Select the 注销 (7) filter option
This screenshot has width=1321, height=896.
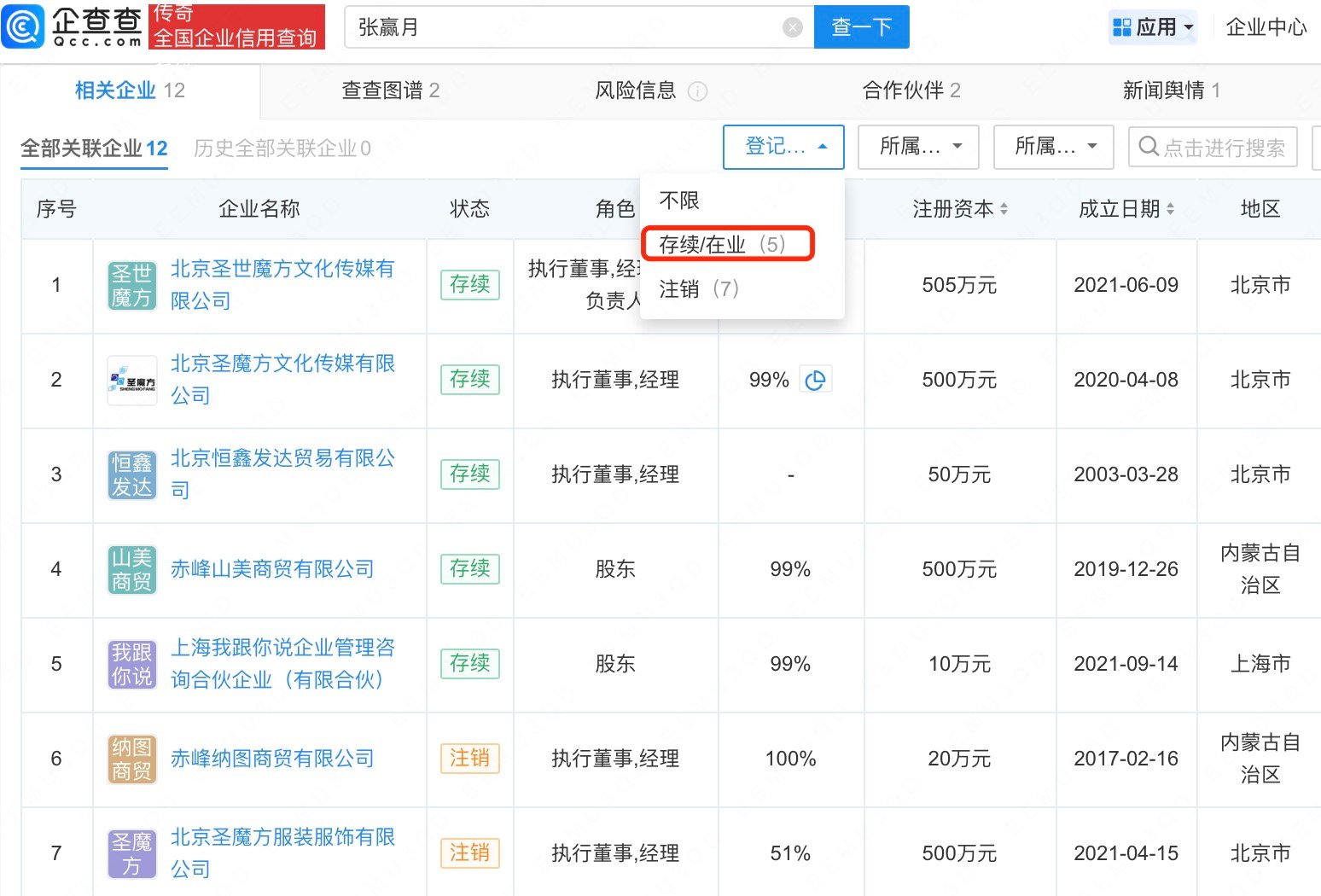(x=697, y=288)
